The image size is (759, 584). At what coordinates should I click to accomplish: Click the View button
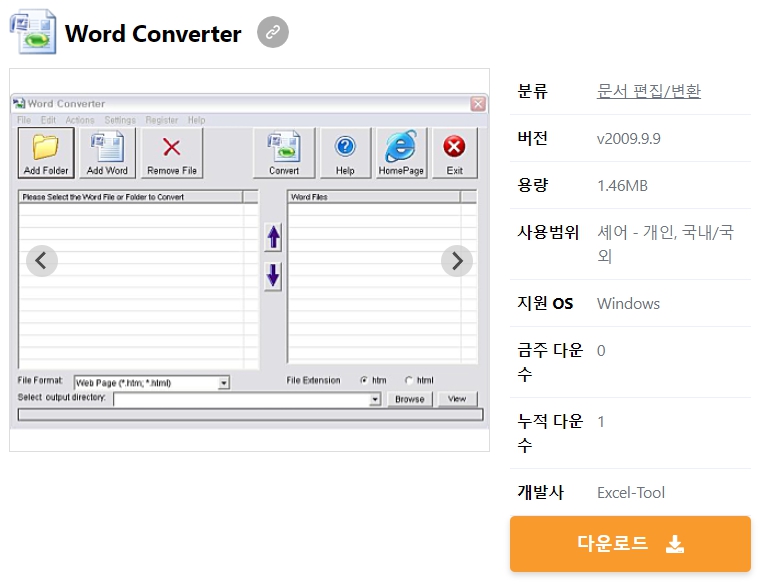tap(457, 399)
